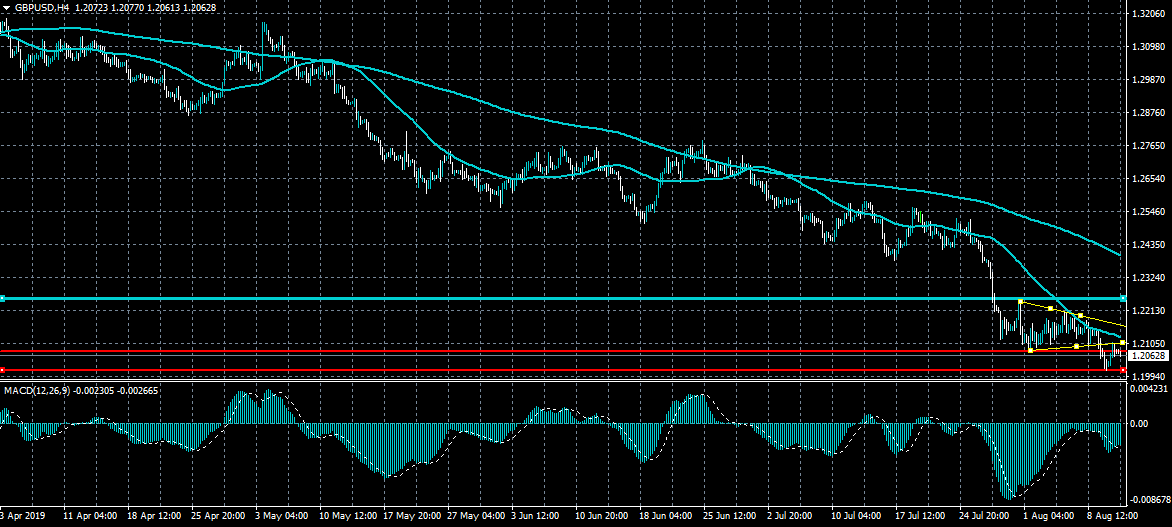Screen dimensions: 1172x527
Task: Open the chart menu triangle beside GBPUSD,H4
Action: (7, 7)
